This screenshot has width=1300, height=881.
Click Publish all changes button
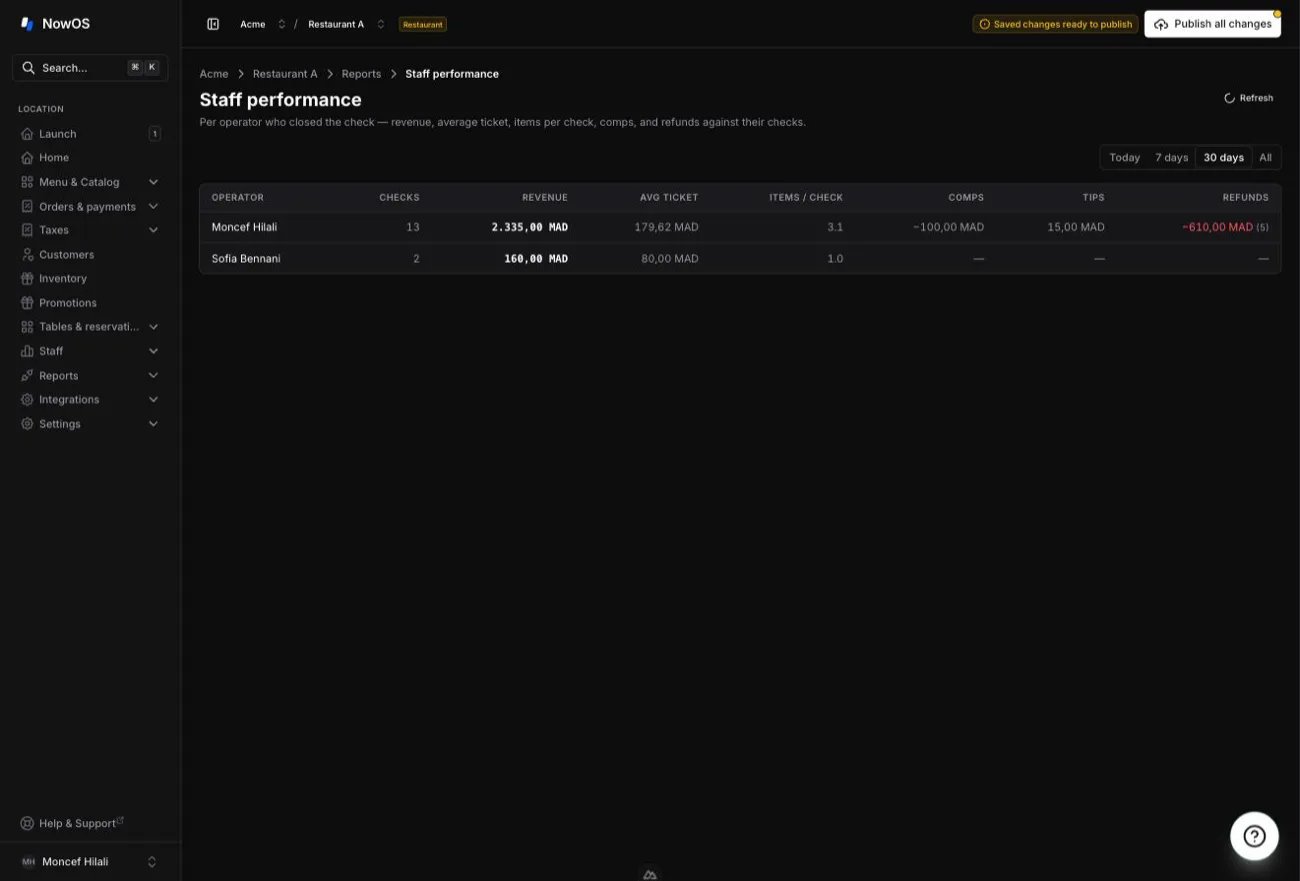(x=1212, y=24)
